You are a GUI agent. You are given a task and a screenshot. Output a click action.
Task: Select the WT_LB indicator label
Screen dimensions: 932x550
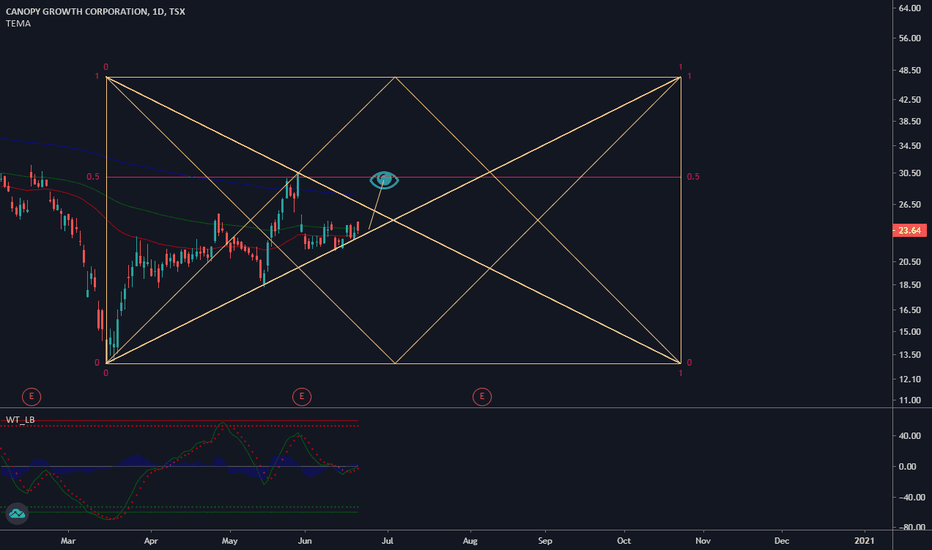pyautogui.click(x=20, y=420)
